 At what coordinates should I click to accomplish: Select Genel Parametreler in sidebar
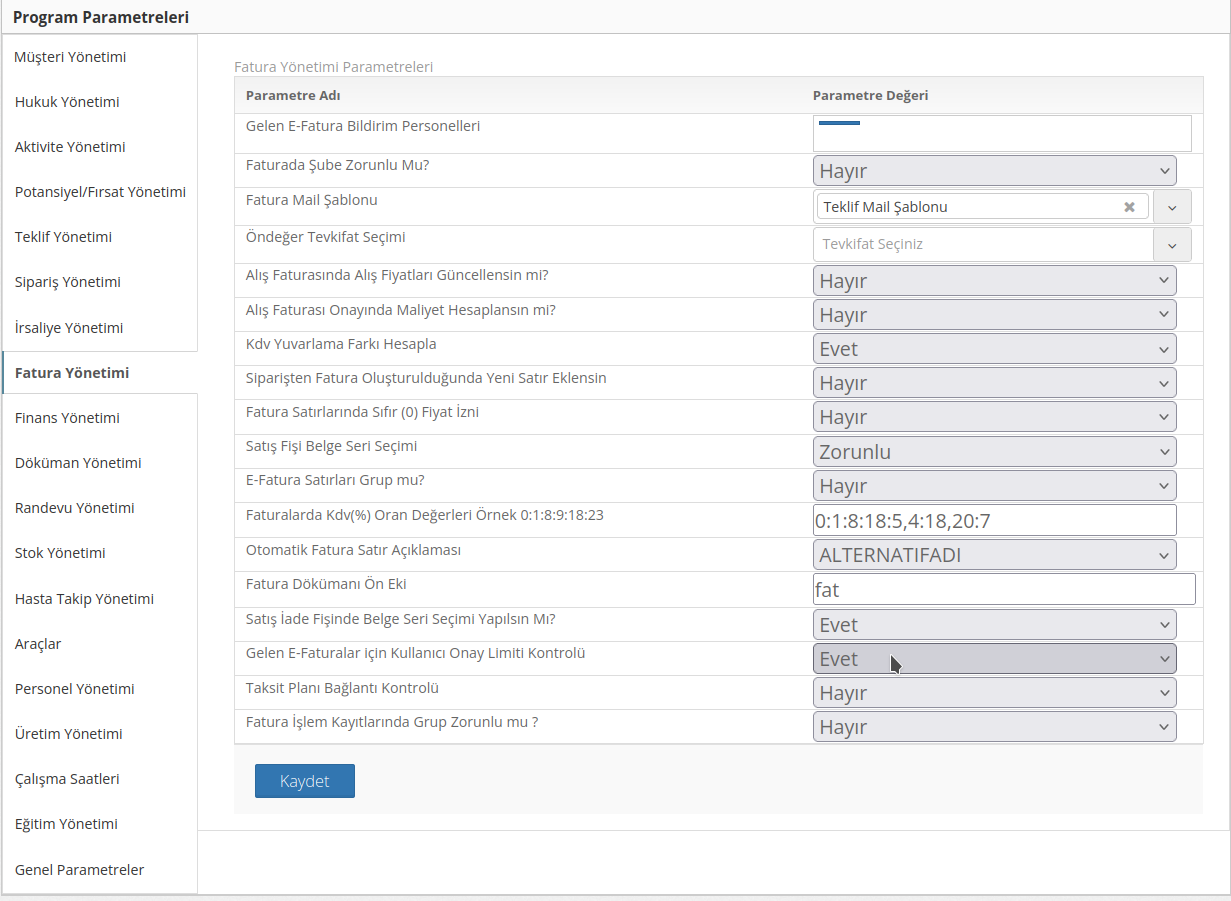79,870
